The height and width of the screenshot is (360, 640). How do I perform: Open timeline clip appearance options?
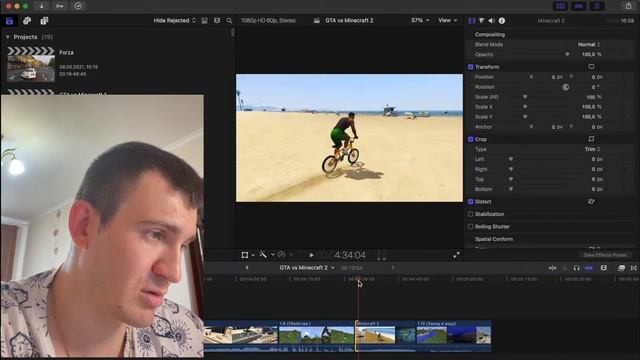pos(604,268)
